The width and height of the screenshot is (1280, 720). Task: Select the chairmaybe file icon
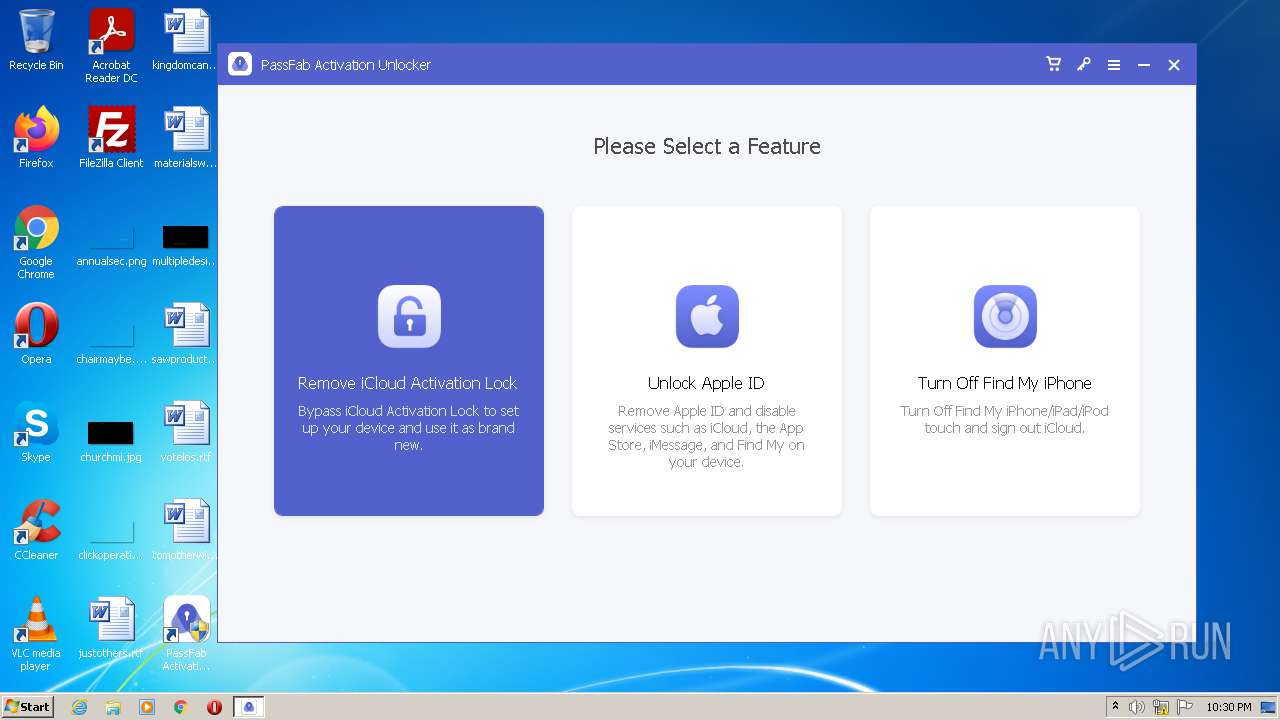(x=111, y=342)
